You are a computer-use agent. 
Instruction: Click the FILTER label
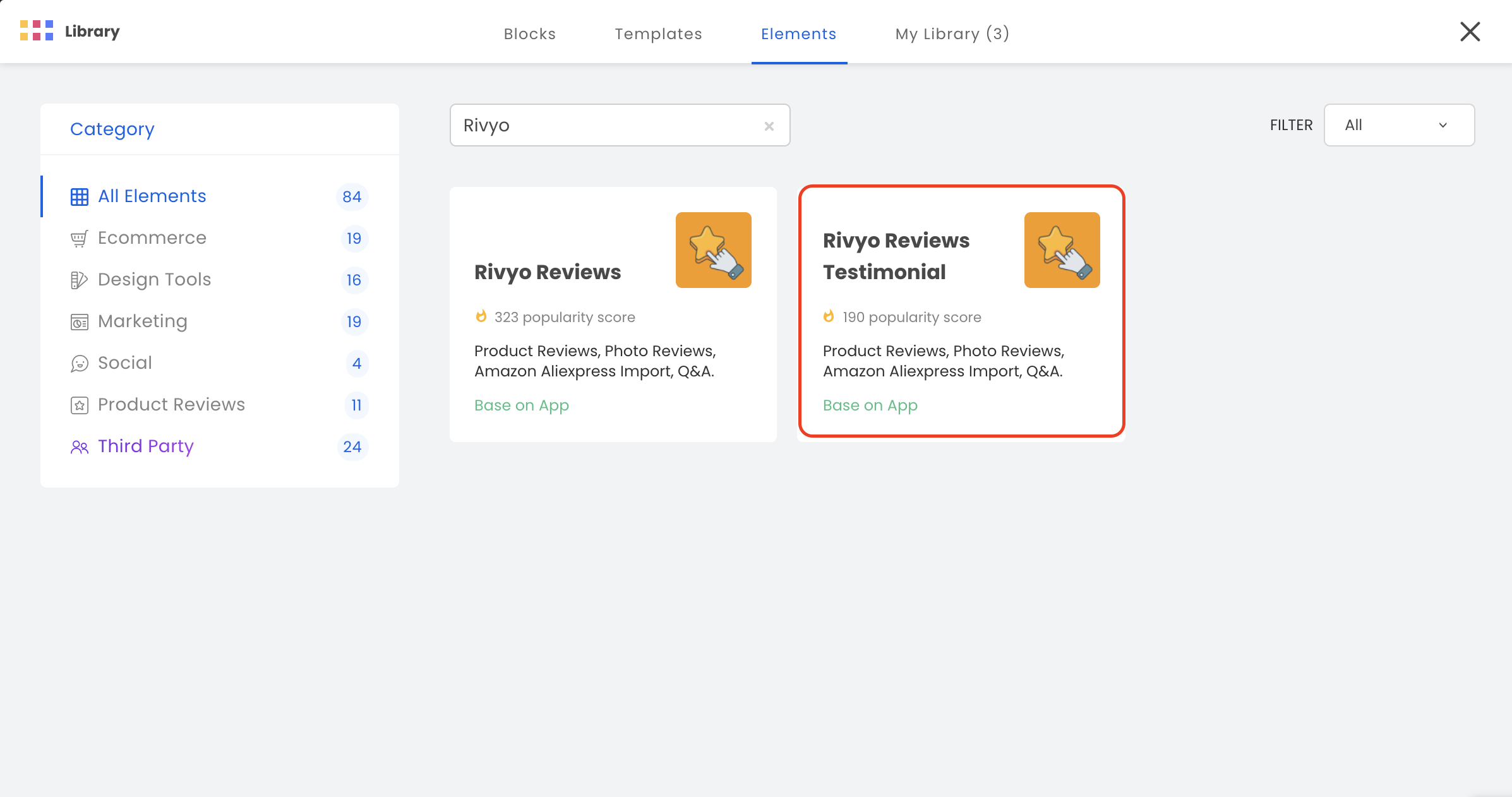1291,125
